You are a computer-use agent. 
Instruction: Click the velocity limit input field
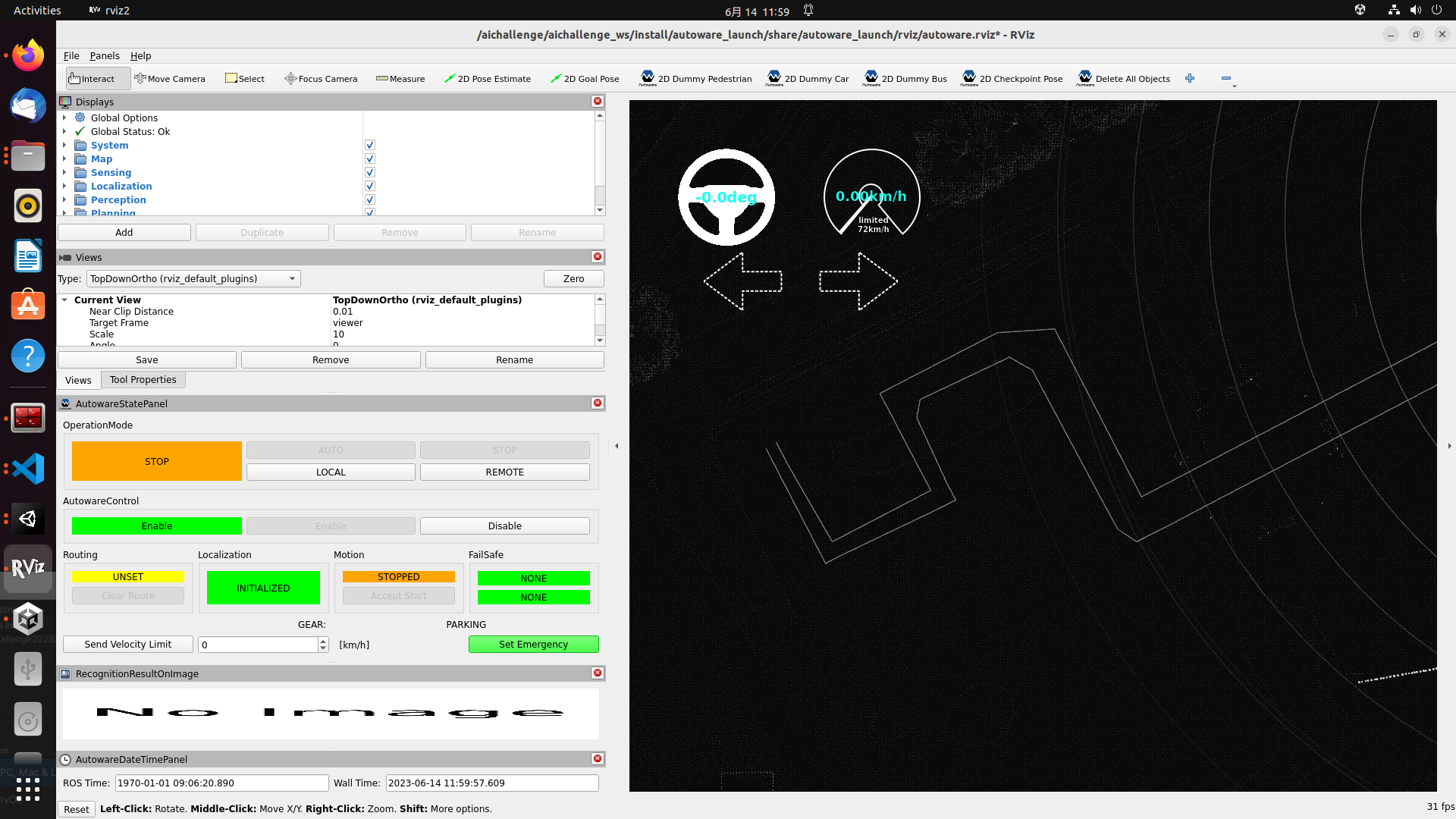[x=258, y=645]
